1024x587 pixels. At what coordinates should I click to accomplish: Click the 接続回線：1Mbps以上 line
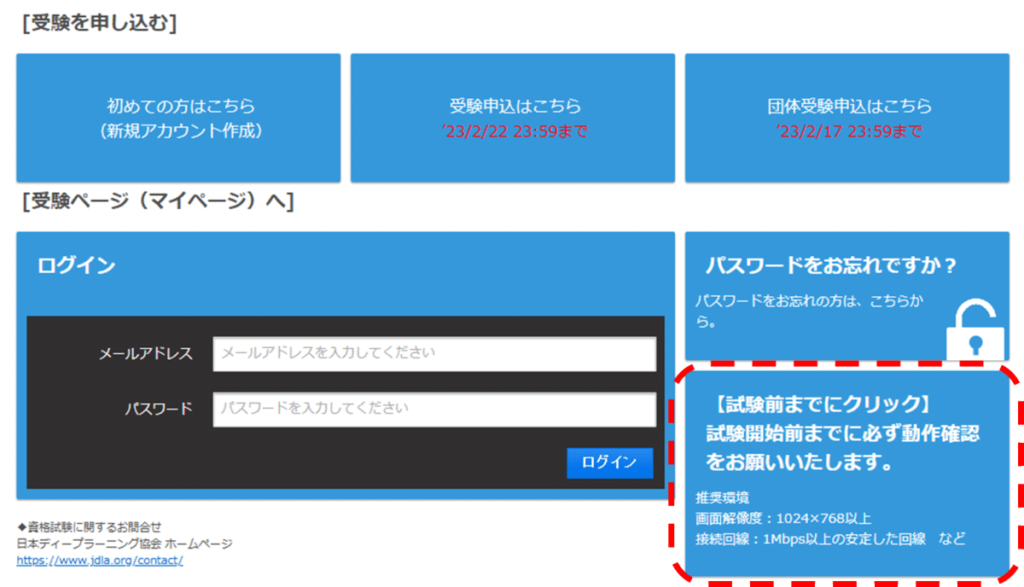pyautogui.click(x=830, y=539)
